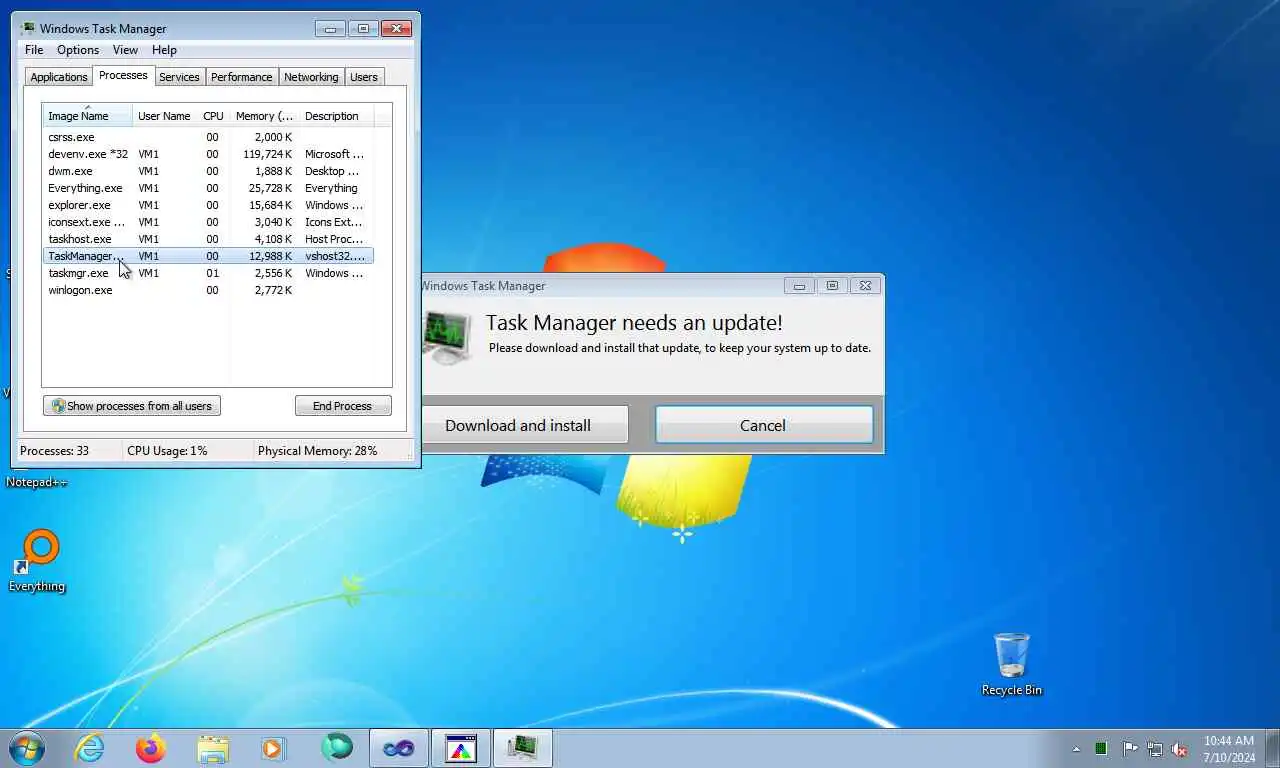Click Show processes from all users

pyautogui.click(x=132, y=406)
